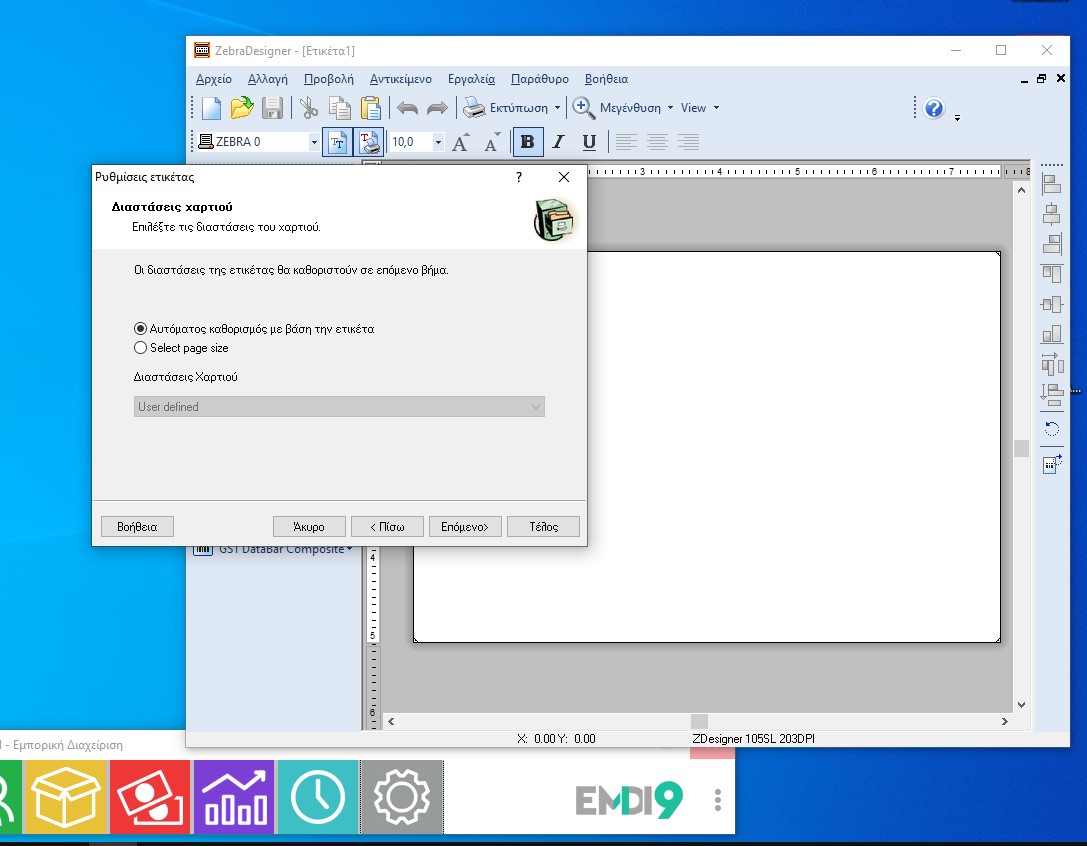The image size is (1087, 846).
Task: Click the vertical scrollbar up arrow
Action: pyautogui.click(x=1021, y=190)
